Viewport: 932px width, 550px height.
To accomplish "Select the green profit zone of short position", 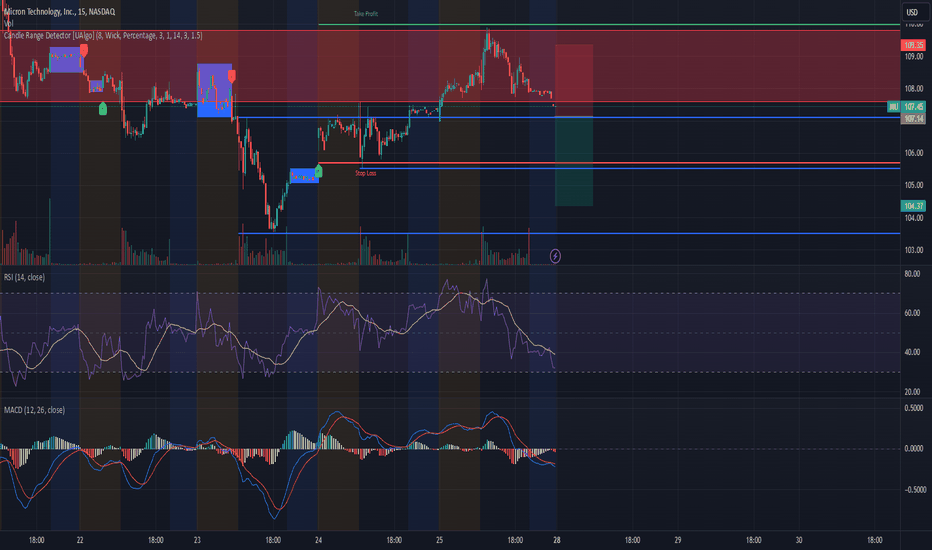I will click(x=574, y=161).
